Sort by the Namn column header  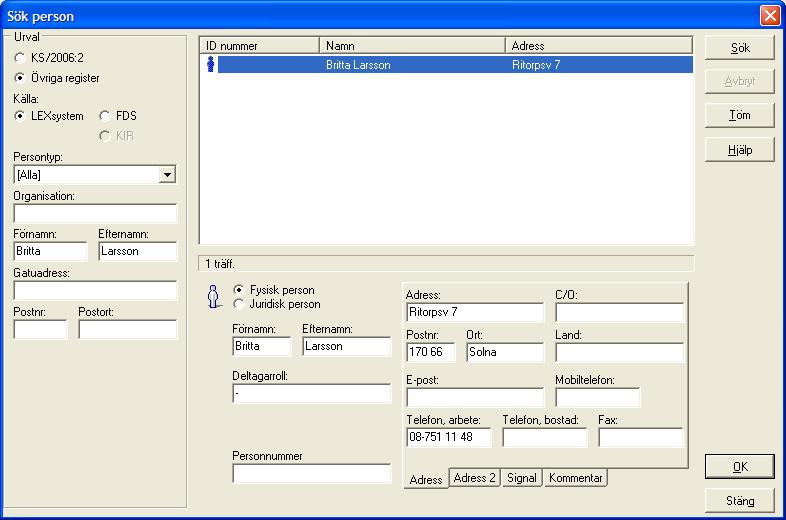click(412, 46)
